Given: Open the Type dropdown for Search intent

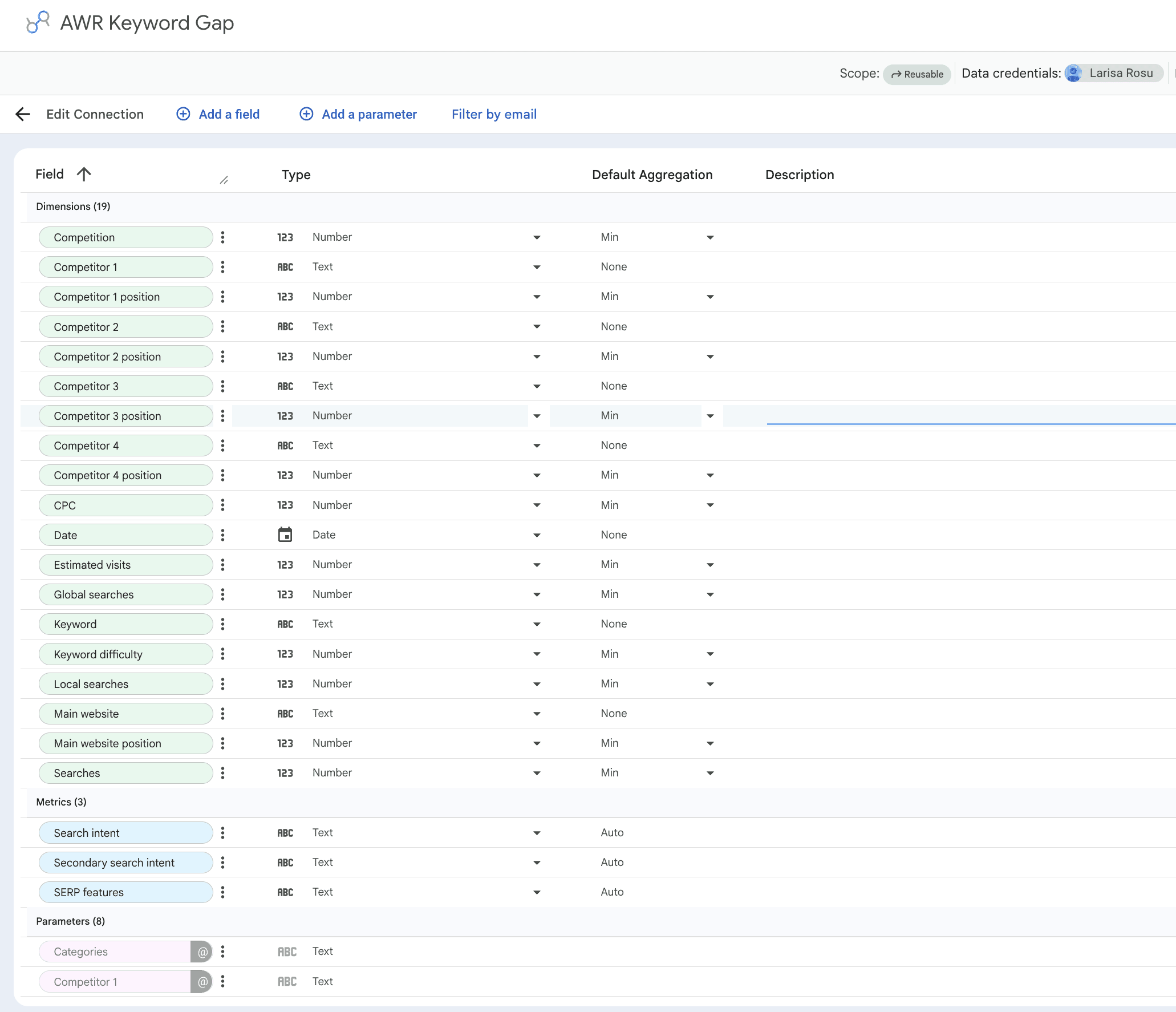Looking at the screenshot, I should 537,833.
